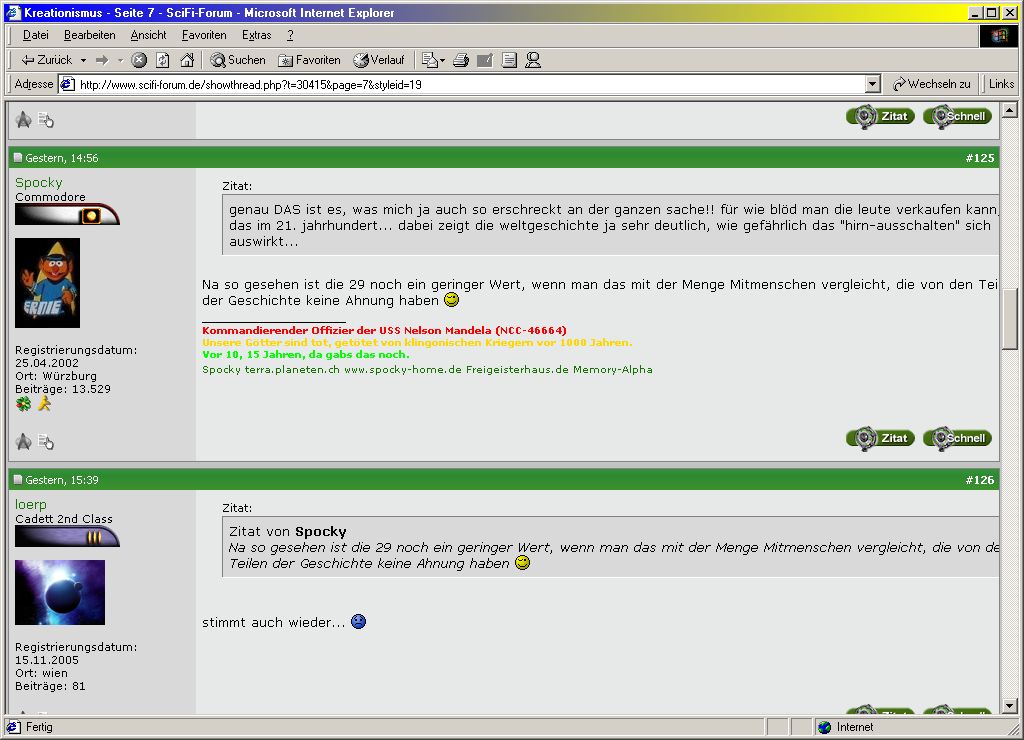The image size is (1024, 740).
Task: Click inside the Adresse URL field
Action: click(460, 85)
